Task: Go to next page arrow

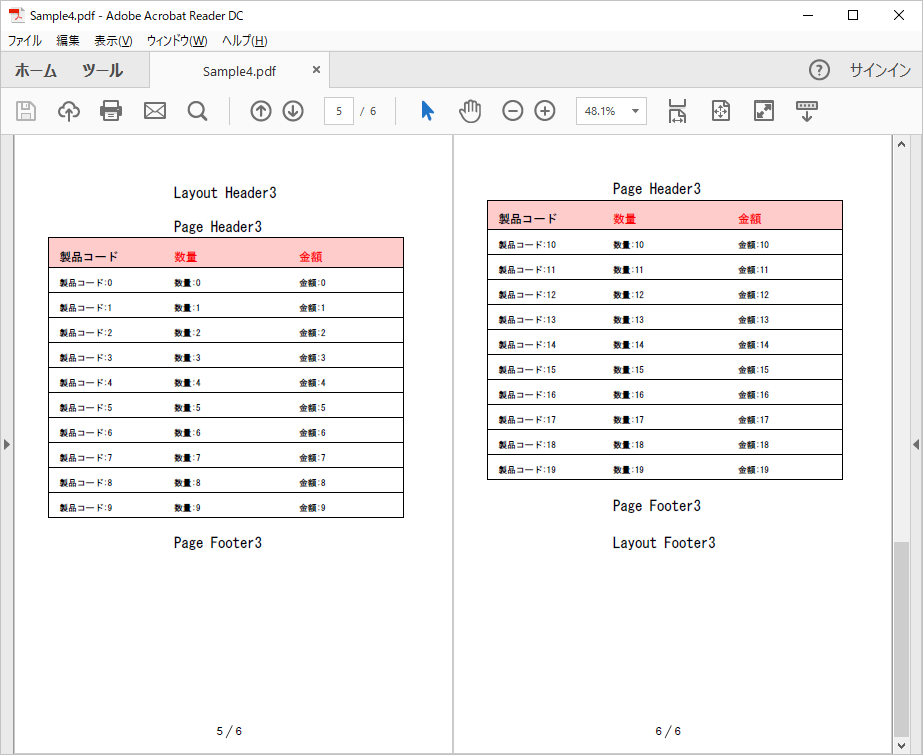Action: click(293, 111)
